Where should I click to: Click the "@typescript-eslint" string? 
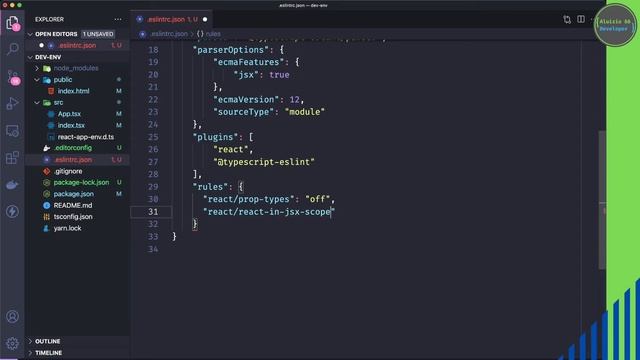point(264,162)
